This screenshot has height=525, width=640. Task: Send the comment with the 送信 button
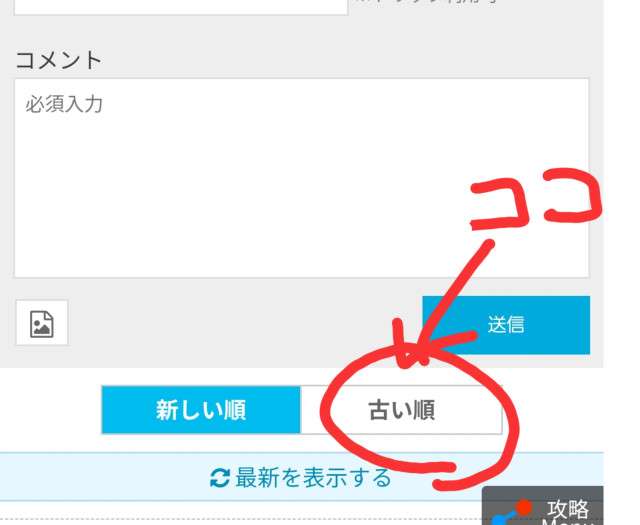click(x=506, y=325)
